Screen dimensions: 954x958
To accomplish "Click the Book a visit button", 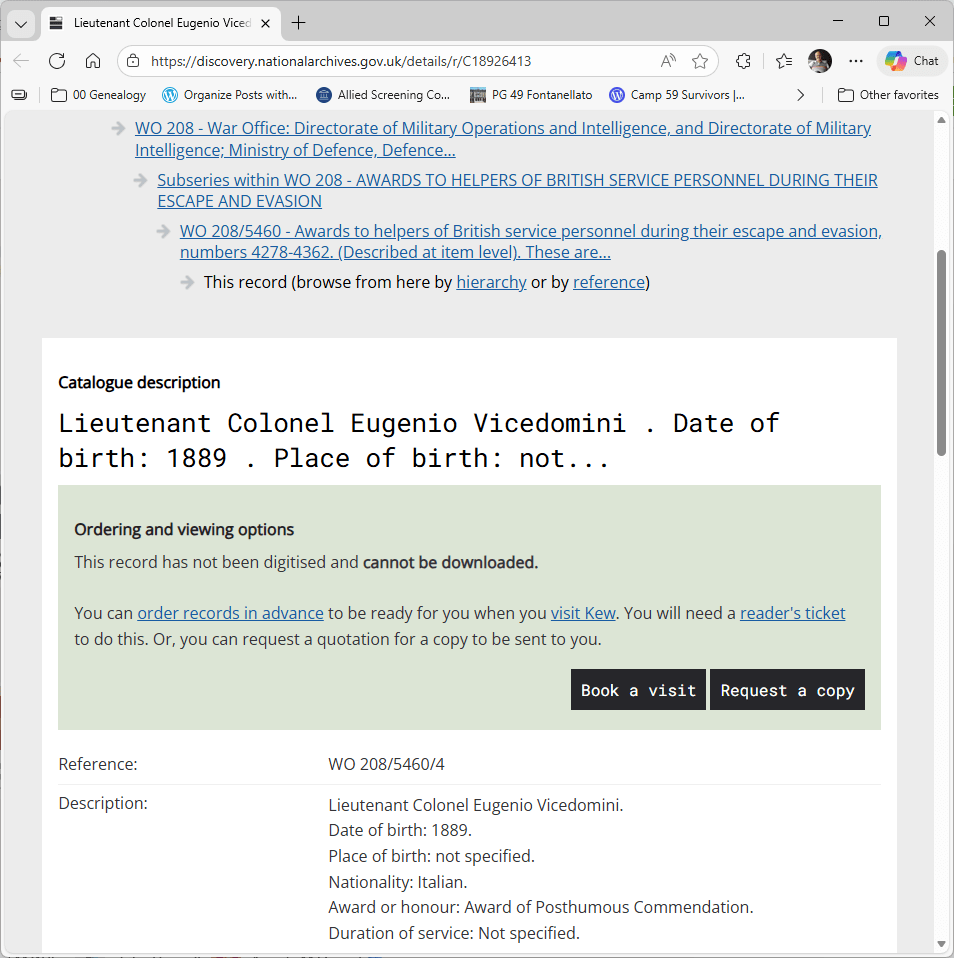I will tap(638, 690).
